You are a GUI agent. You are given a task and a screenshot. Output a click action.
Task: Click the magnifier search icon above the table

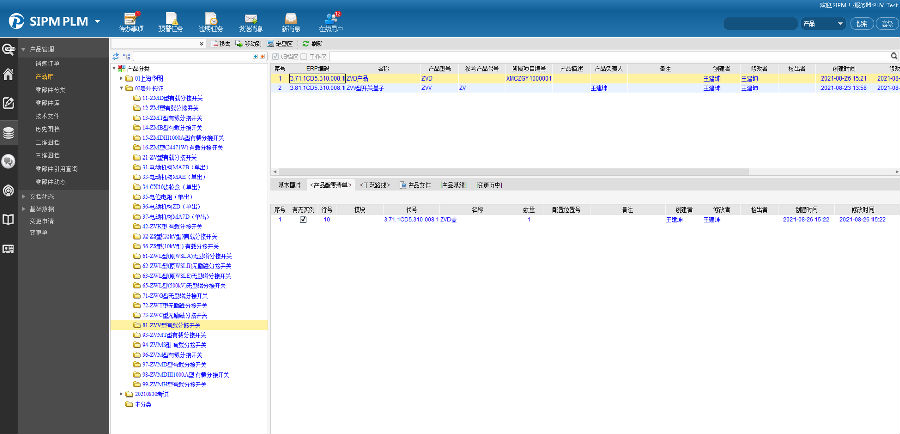click(893, 56)
